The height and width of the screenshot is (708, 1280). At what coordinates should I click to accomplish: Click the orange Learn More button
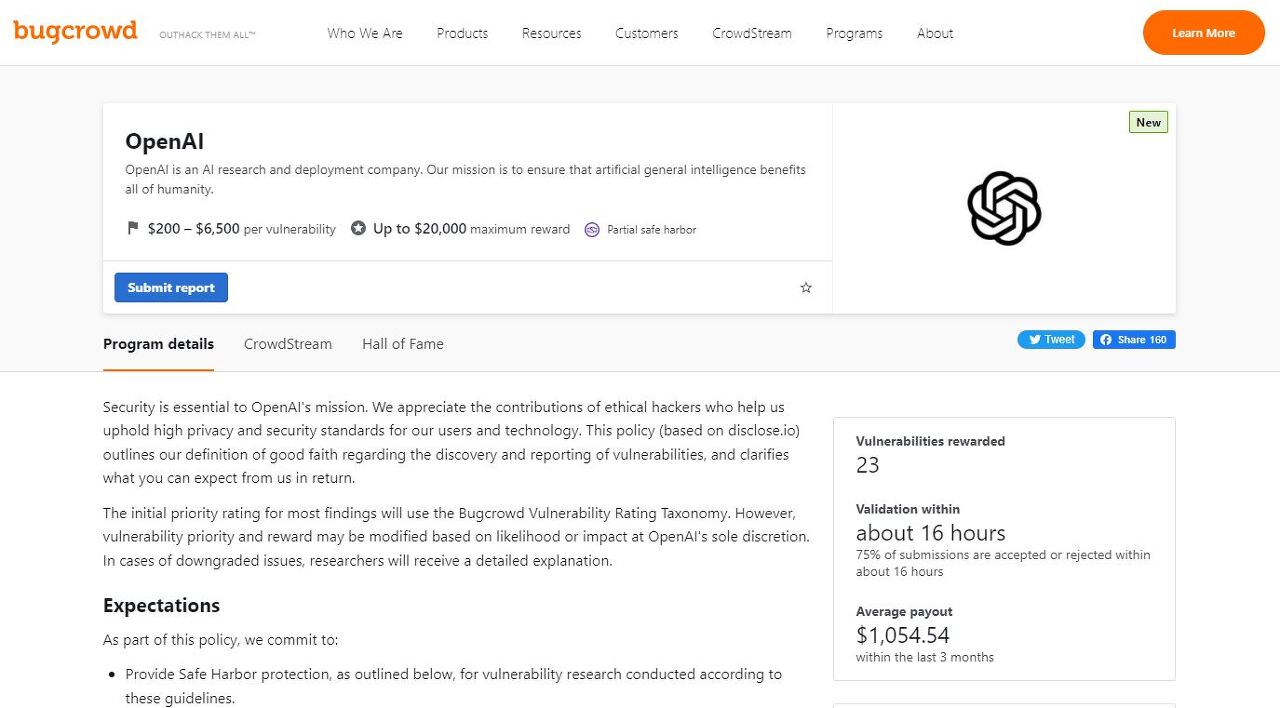pos(1204,33)
